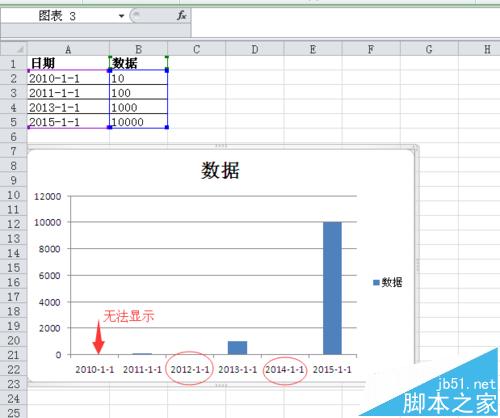Click the 4000 axis label
This screenshot has height=418, width=500.
point(50,302)
